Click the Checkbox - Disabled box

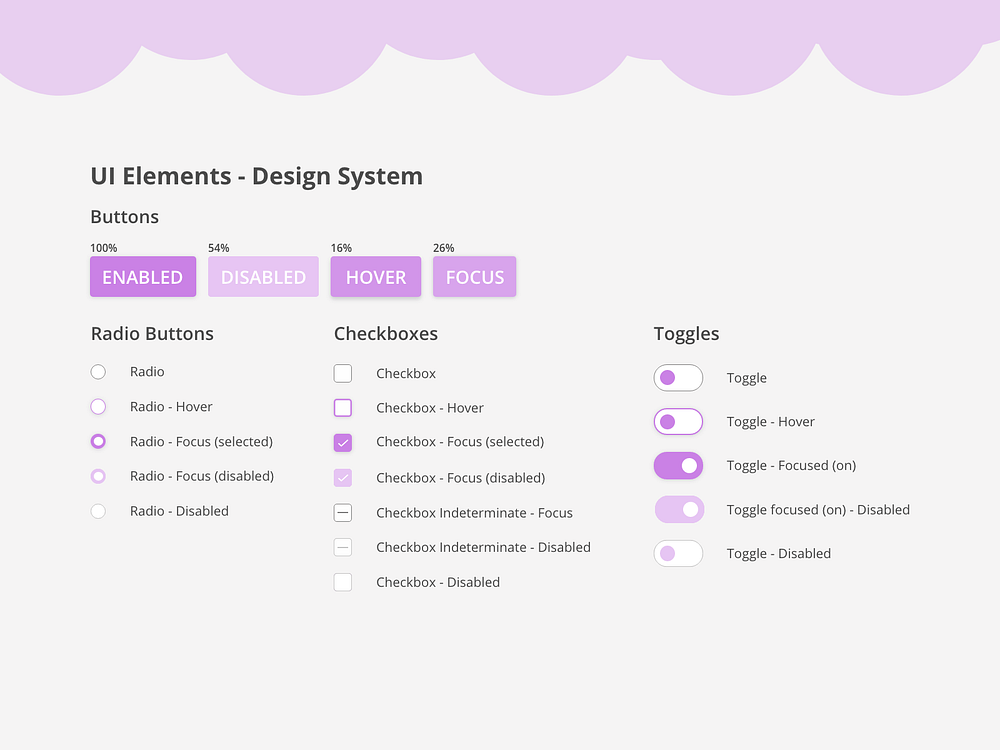pyautogui.click(x=343, y=582)
